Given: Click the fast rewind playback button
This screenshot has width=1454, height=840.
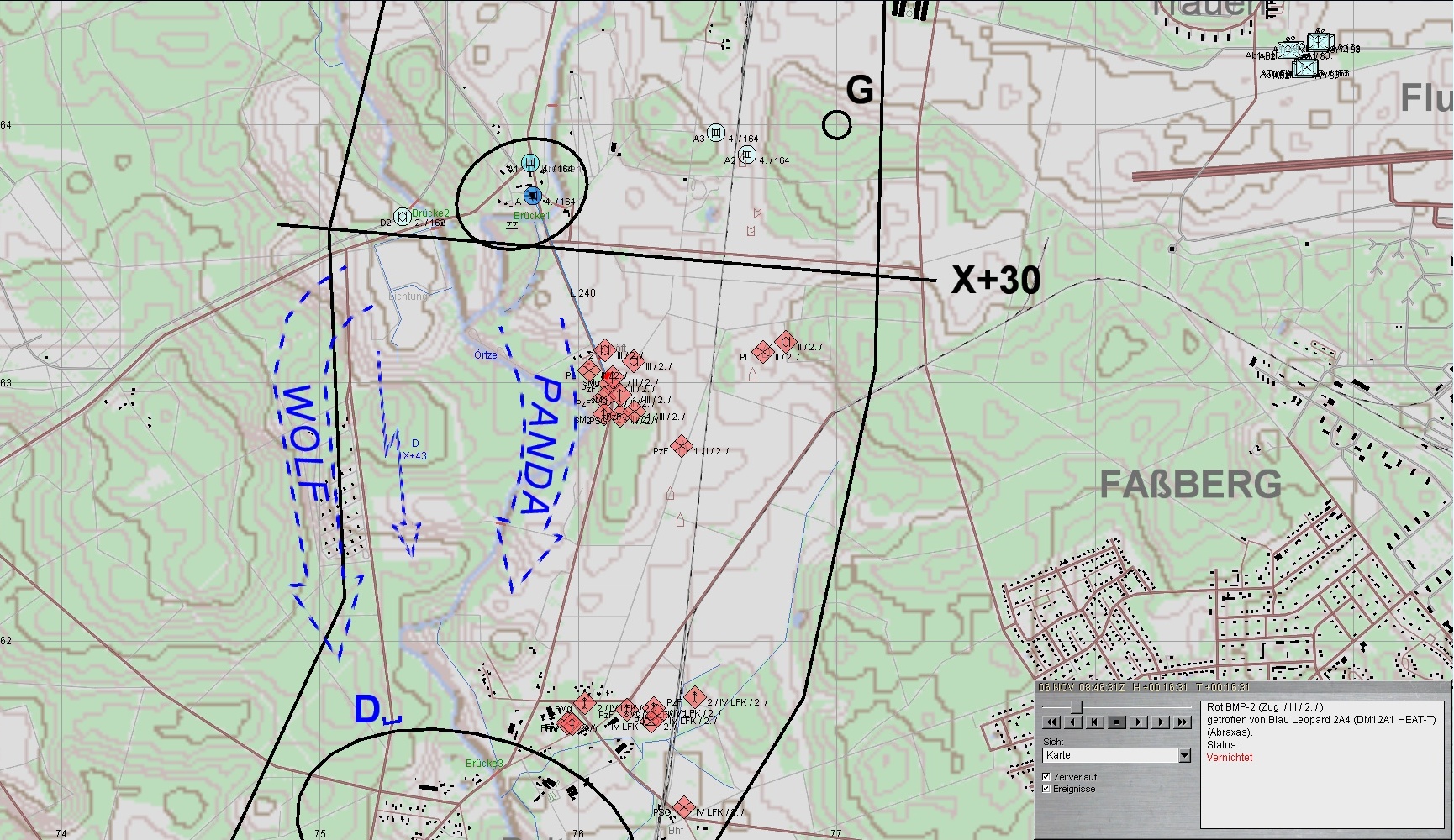Looking at the screenshot, I should pyautogui.click(x=1051, y=722).
